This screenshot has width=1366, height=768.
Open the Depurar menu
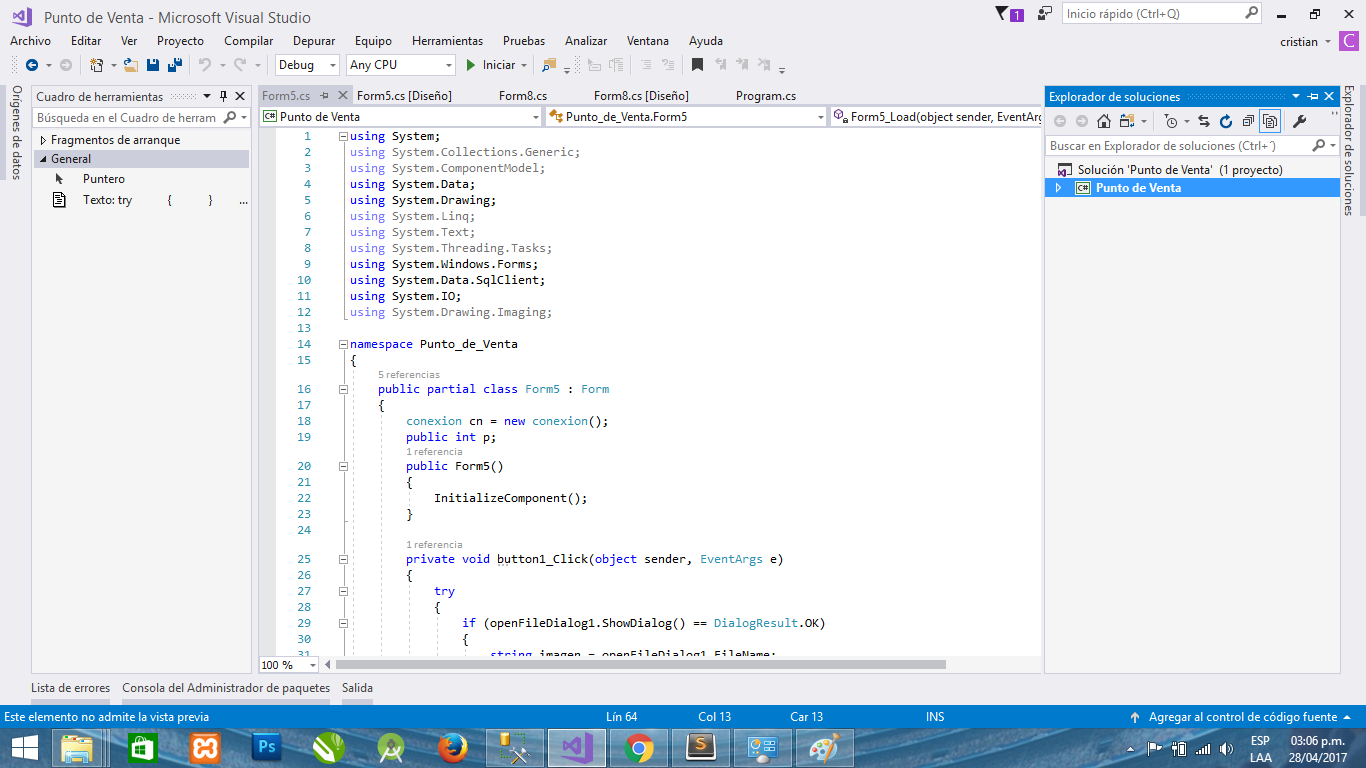click(314, 41)
